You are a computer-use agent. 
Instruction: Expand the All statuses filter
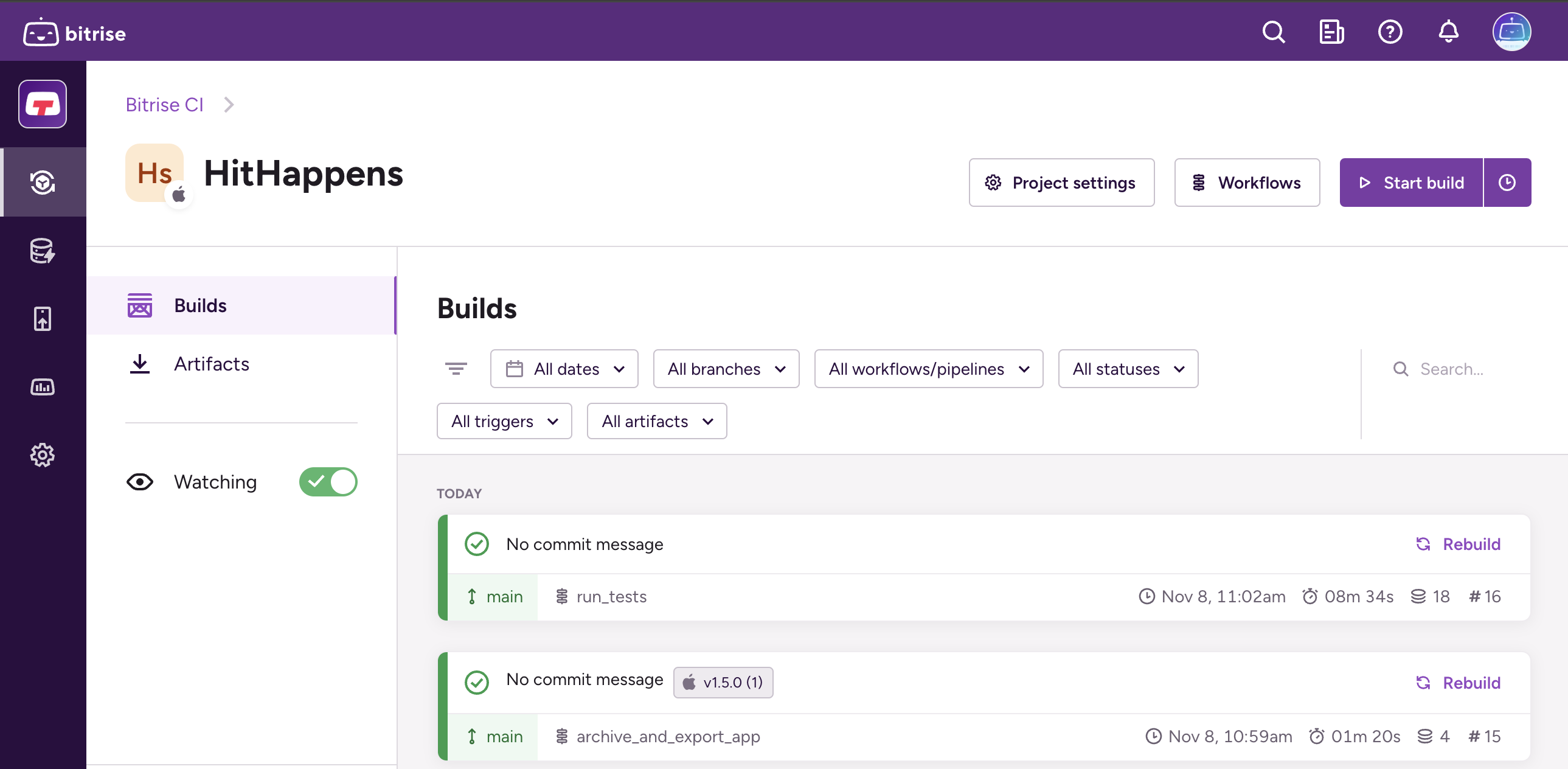[x=1127, y=368]
